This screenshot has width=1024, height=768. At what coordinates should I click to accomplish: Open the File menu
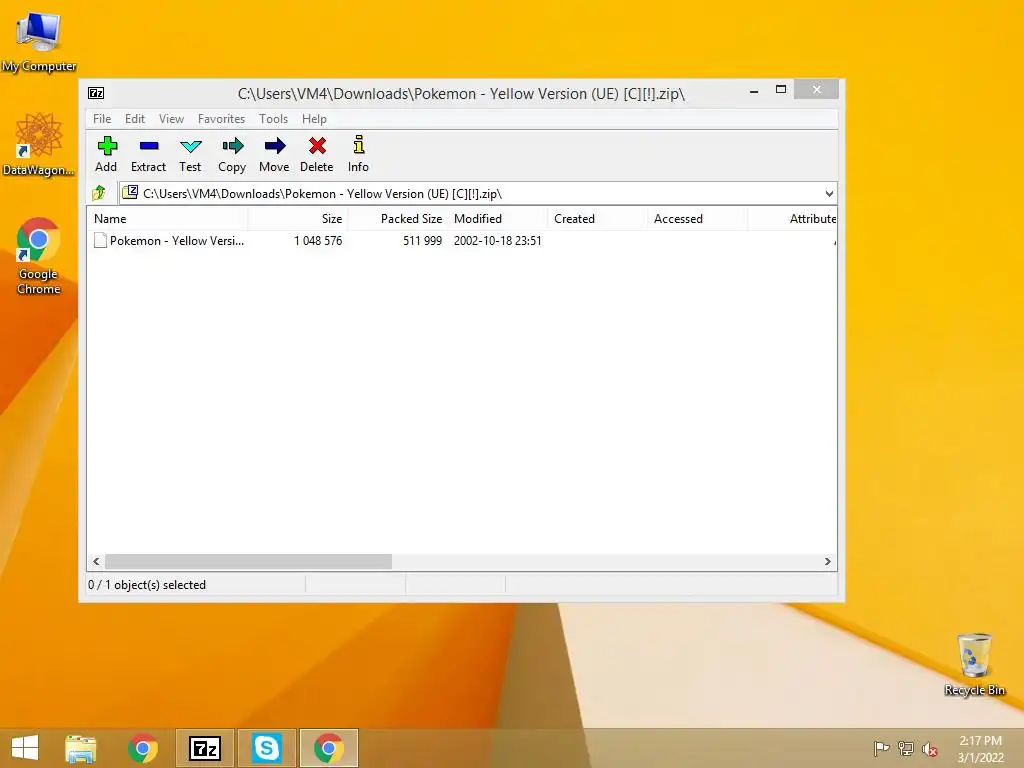[102, 119]
